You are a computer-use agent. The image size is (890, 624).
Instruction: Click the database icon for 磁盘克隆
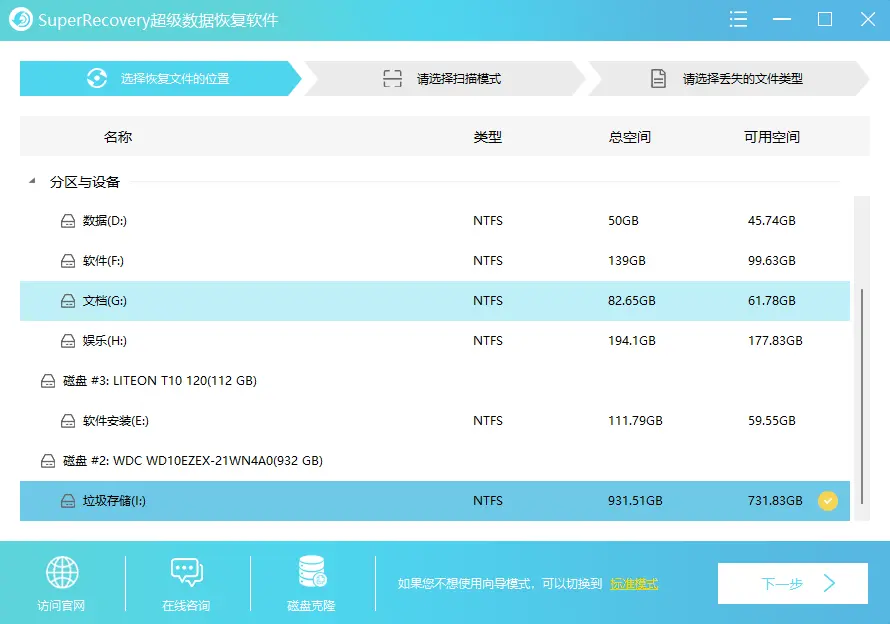312,571
